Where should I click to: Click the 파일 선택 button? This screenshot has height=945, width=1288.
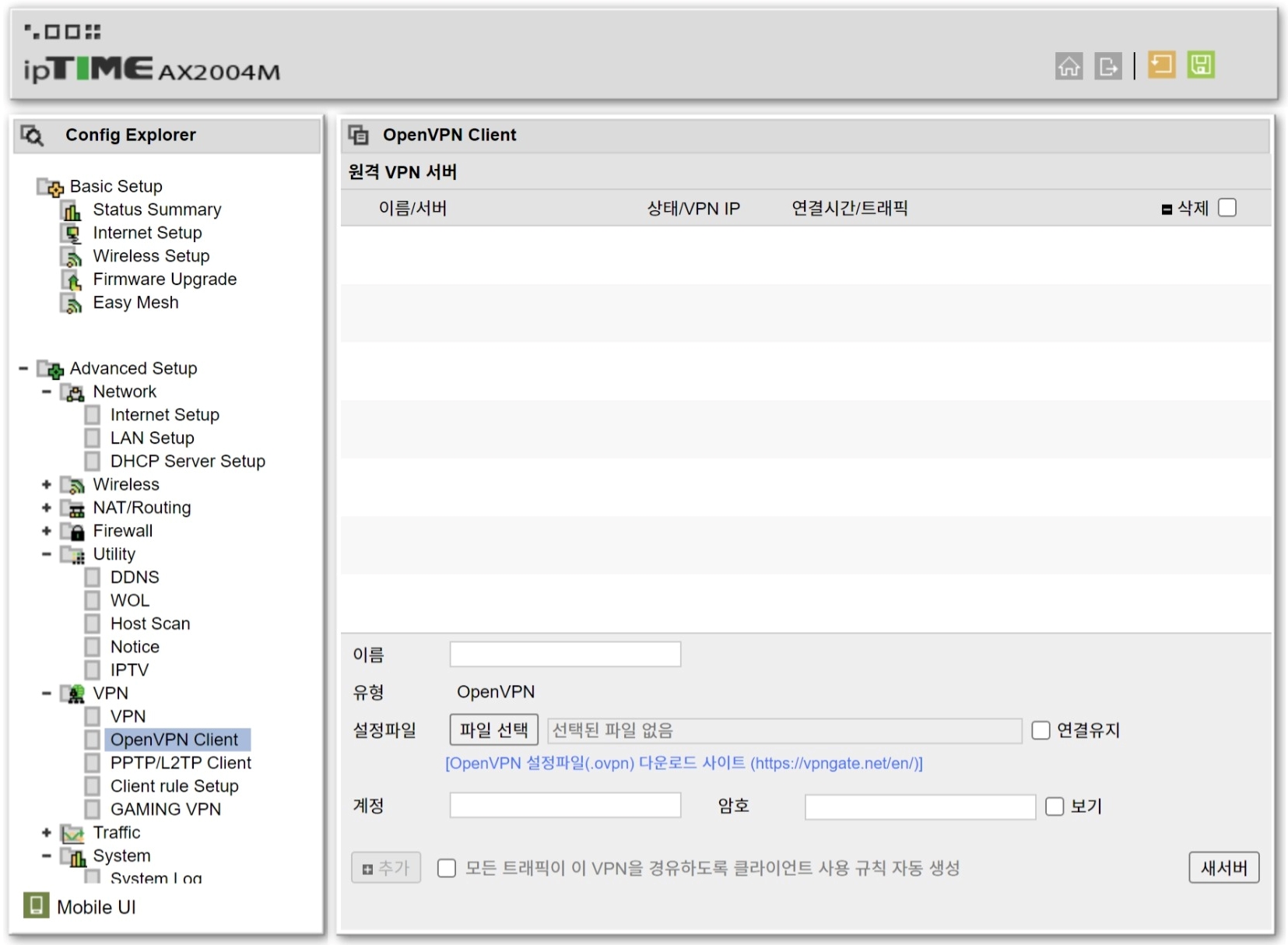pyautogui.click(x=494, y=730)
